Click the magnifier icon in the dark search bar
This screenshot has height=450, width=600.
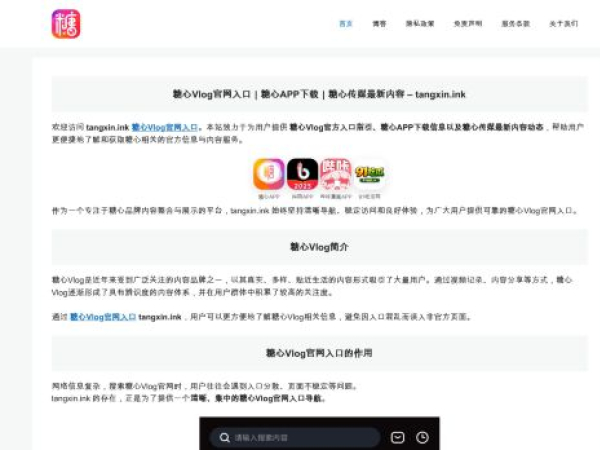225,437
